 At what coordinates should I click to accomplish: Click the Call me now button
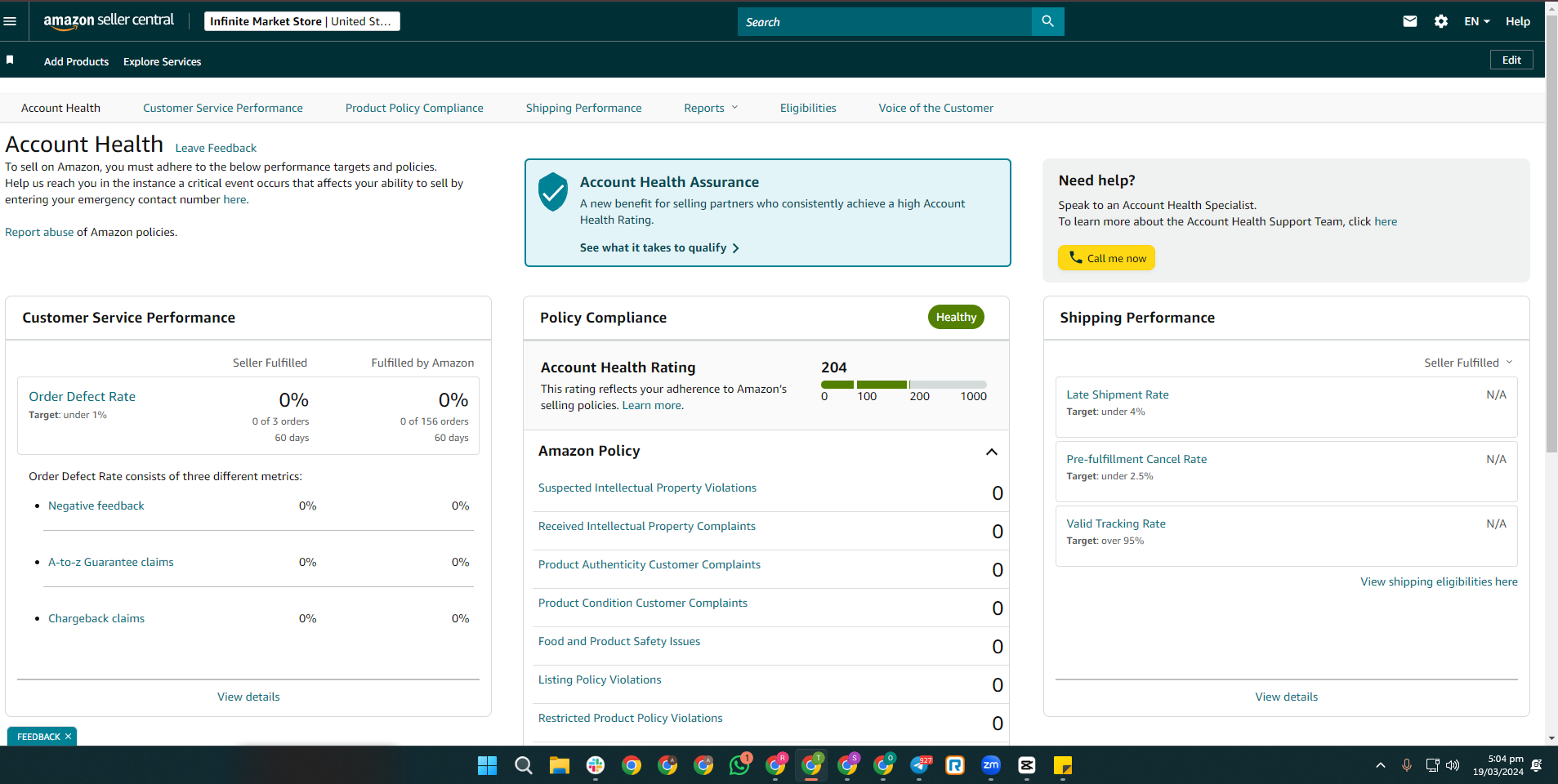tap(1106, 258)
